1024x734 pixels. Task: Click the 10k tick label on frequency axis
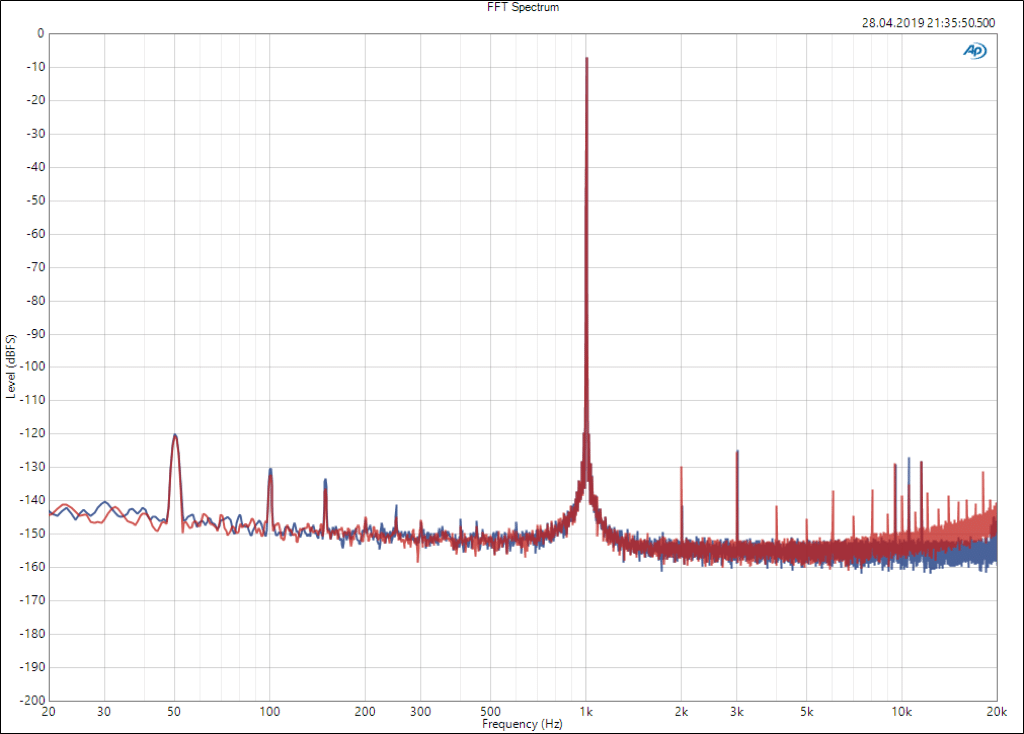pyautogui.click(x=901, y=711)
